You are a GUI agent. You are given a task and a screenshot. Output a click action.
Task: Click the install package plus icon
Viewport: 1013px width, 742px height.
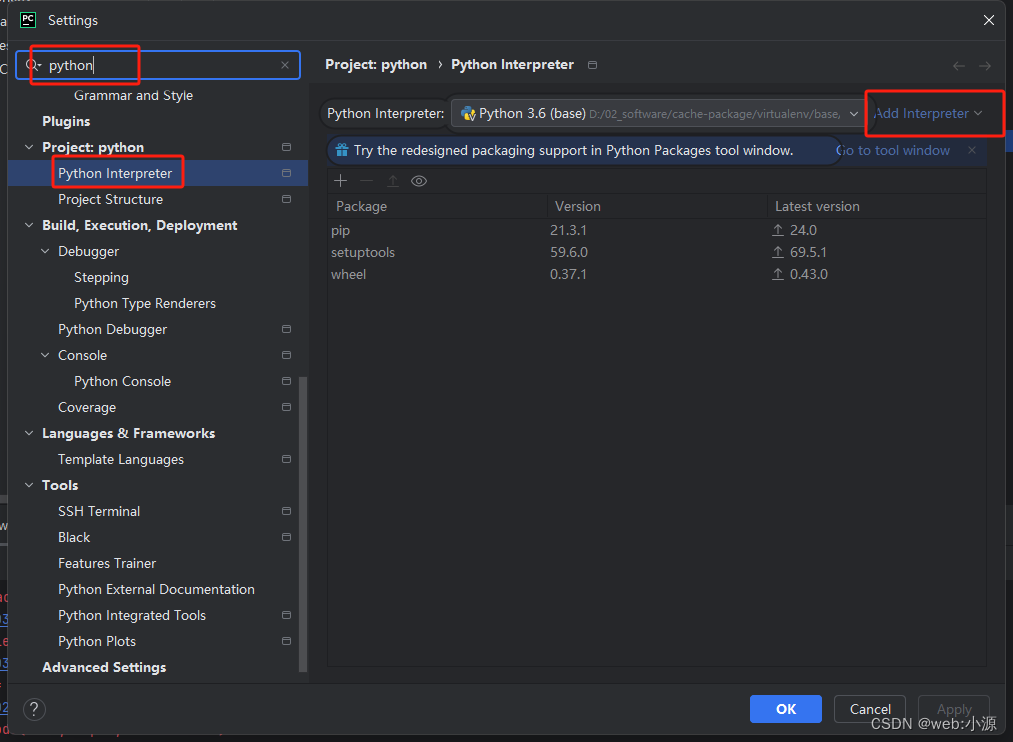pos(340,181)
